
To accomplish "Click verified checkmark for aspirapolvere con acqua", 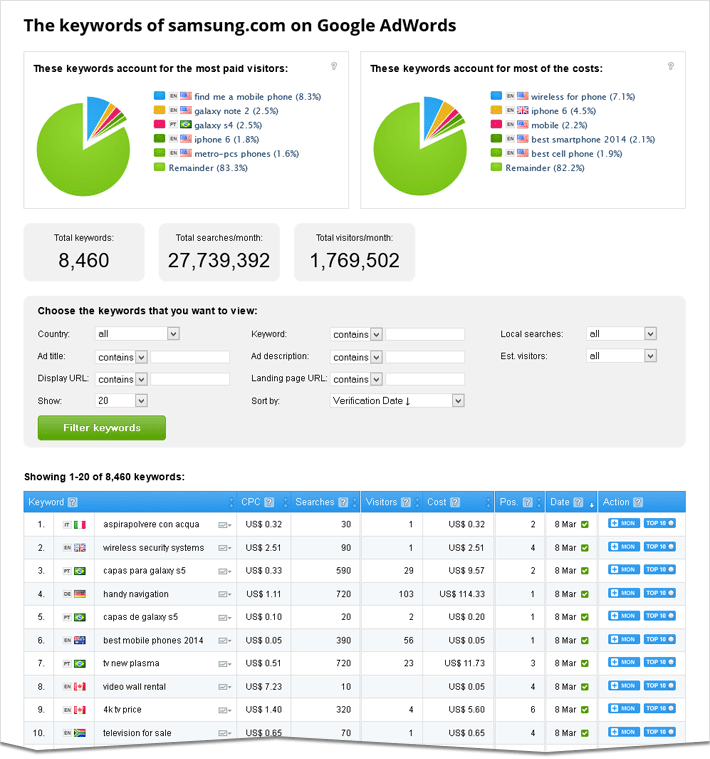I will tap(585, 525).
